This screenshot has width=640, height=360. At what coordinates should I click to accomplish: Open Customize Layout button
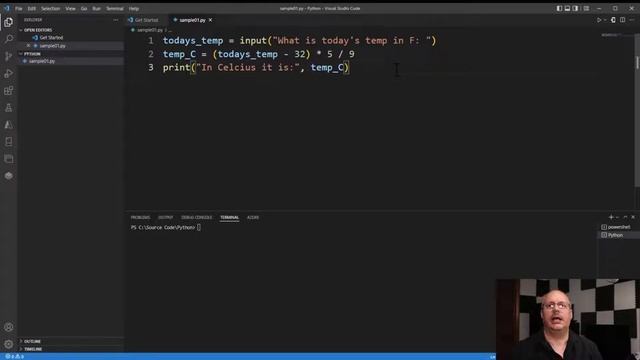click(x=587, y=8)
